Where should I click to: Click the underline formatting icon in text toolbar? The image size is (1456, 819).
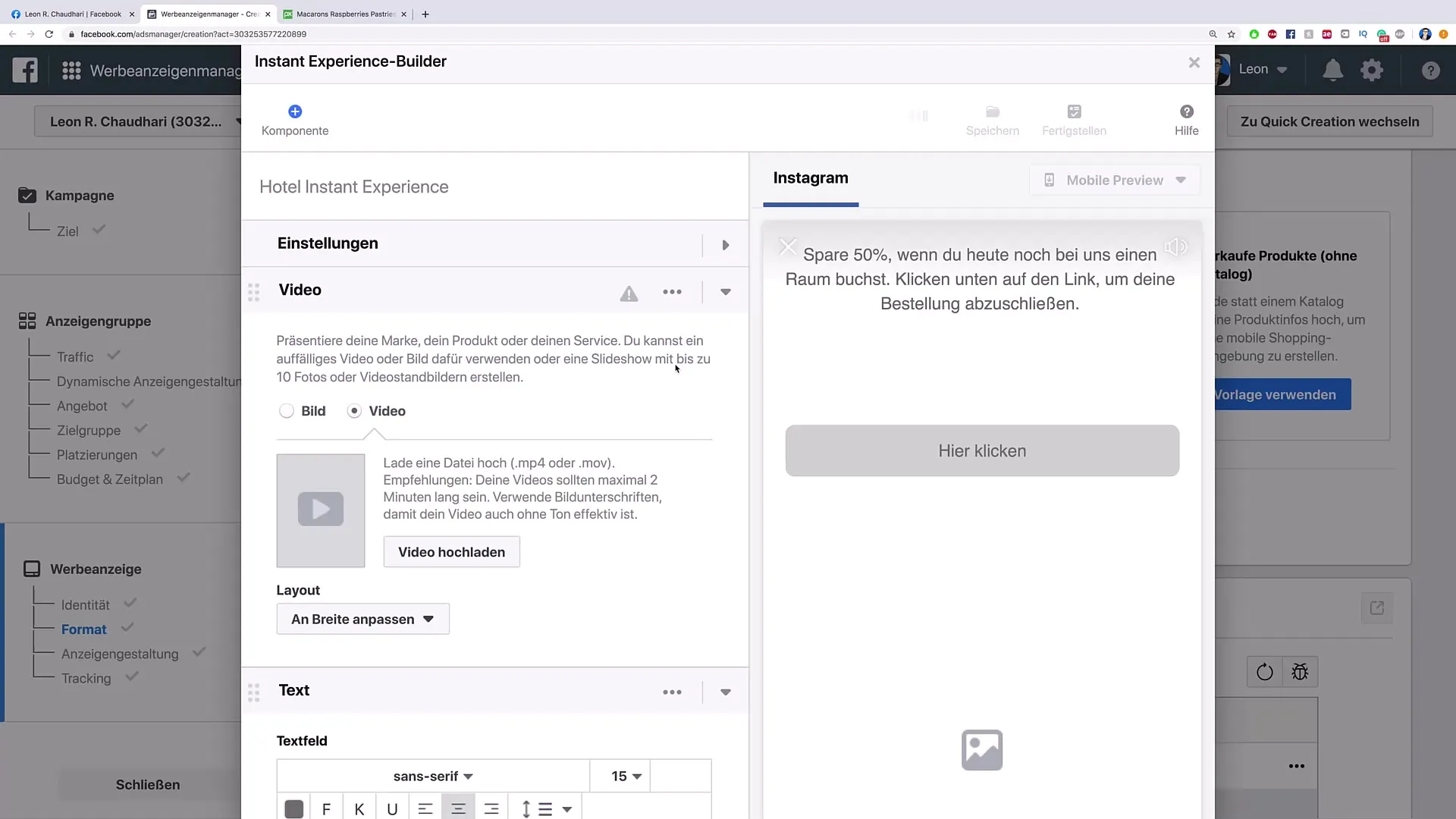tap(393, 809)
